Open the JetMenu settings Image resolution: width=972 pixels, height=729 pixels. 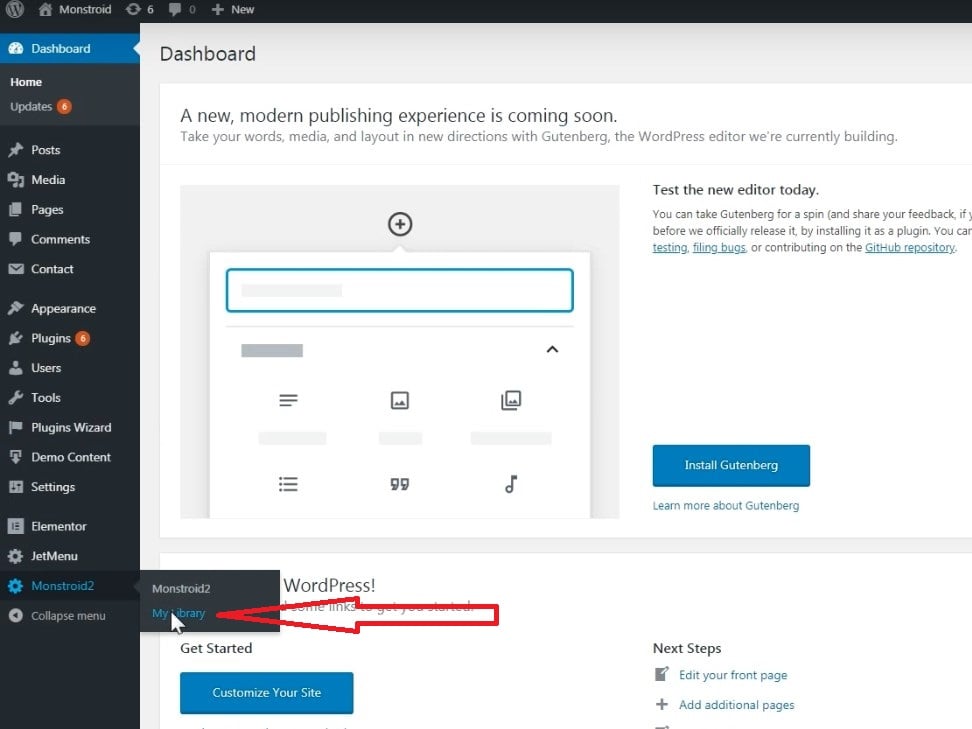54,556
